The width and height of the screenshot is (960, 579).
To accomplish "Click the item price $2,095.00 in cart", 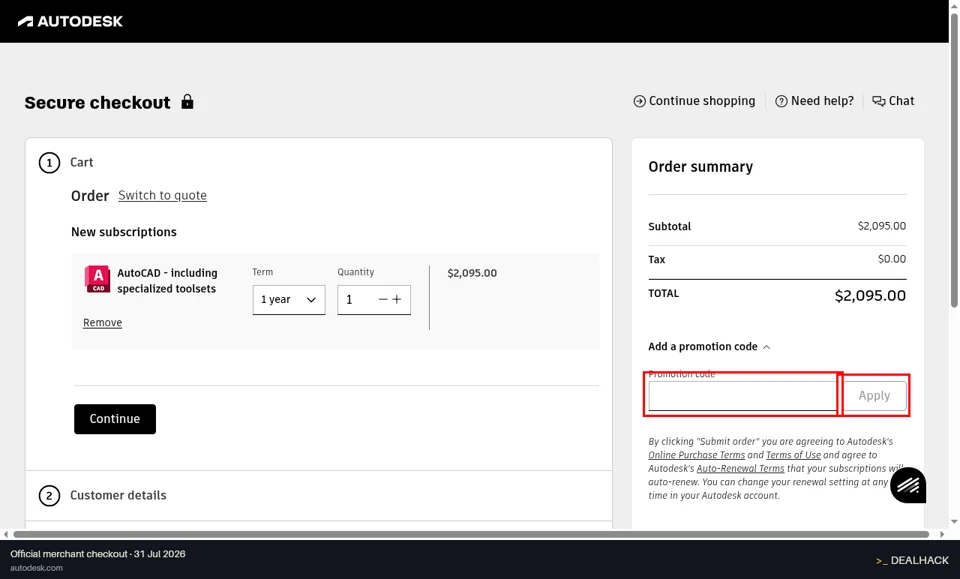I will pos(472,273).
